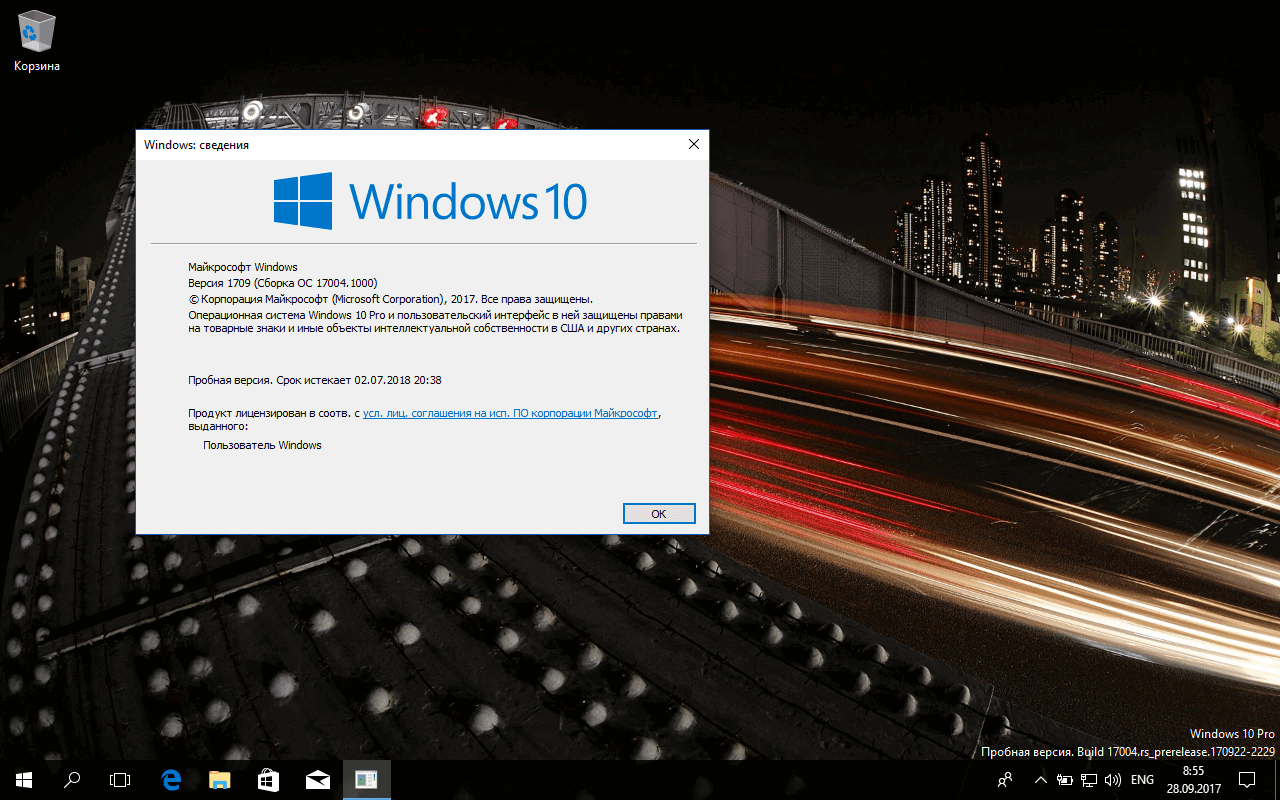
Task: Open the Microsoft Store
Action: (x=267, y=780)
